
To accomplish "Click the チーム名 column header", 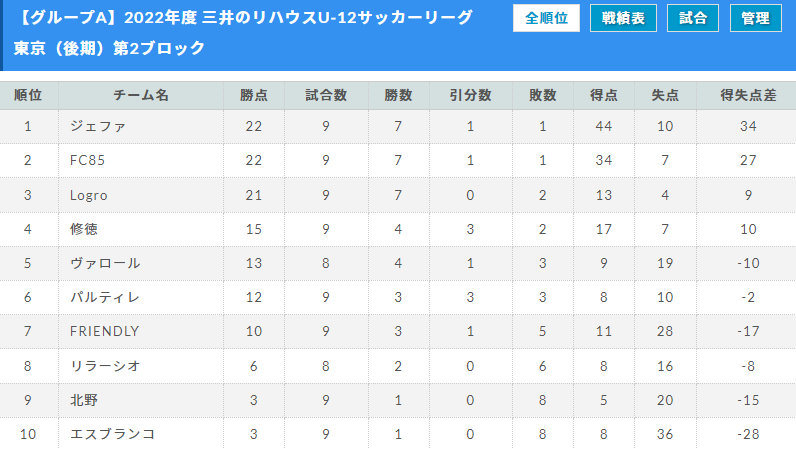I will coord(141,95).
